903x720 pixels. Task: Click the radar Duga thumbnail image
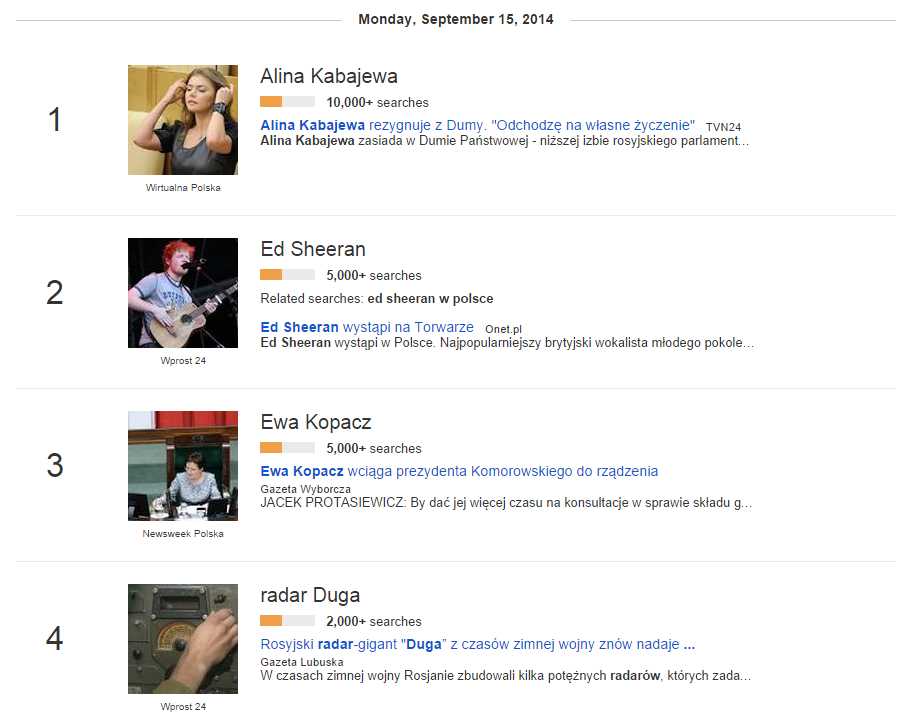(x=183, y=639)
